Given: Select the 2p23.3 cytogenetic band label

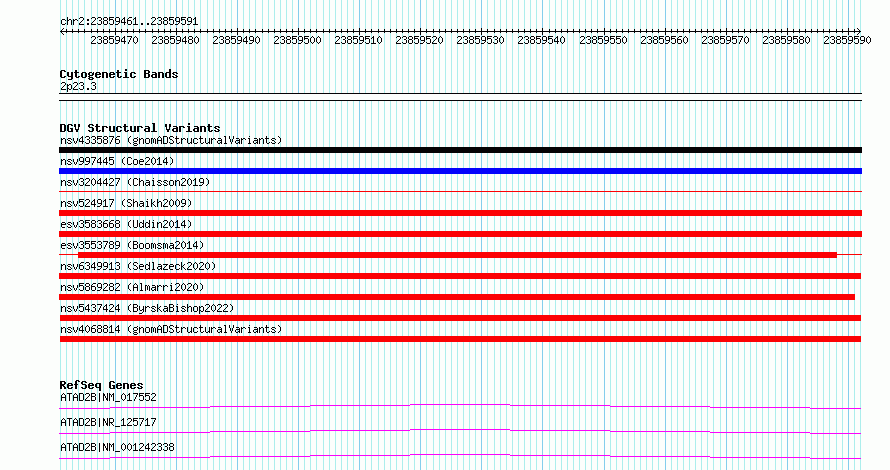Looking at the screenshot, I should click(x=78, y=86).
